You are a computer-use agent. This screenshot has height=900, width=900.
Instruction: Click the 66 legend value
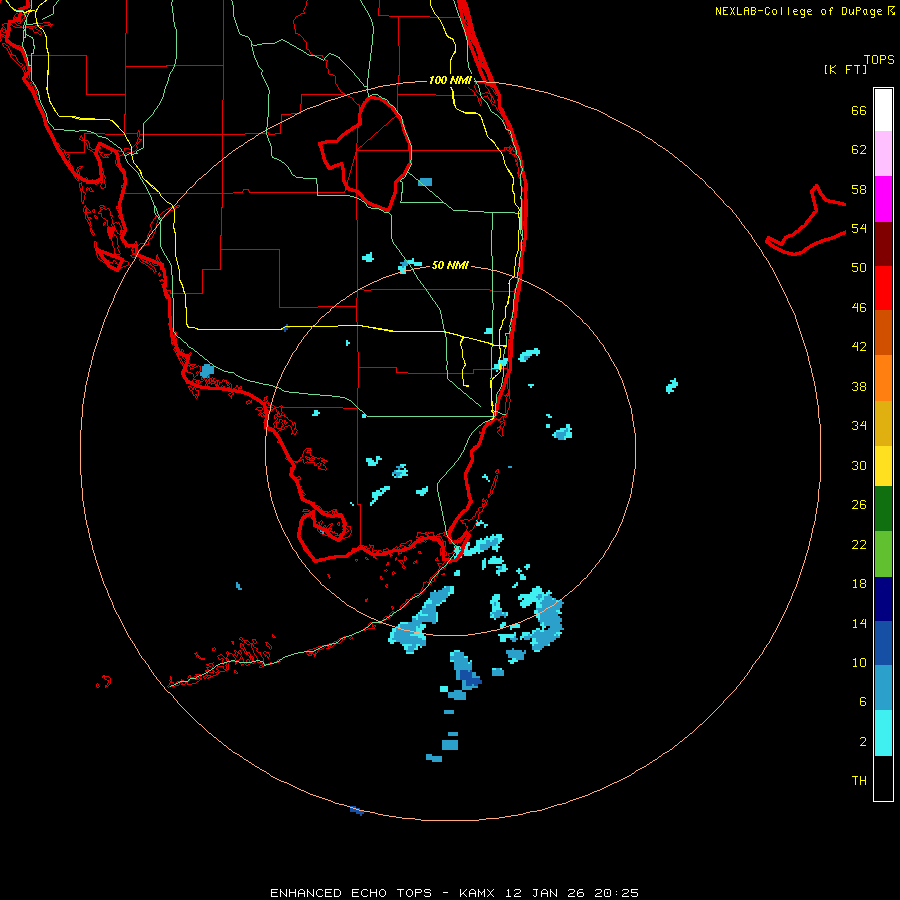pos(859,110)
